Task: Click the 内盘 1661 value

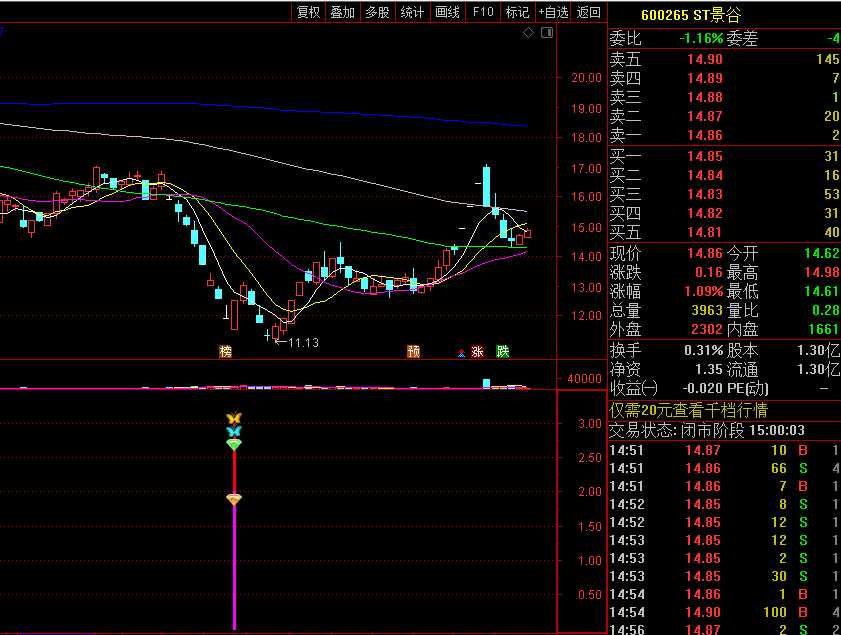Action: [x=823, y=329]
